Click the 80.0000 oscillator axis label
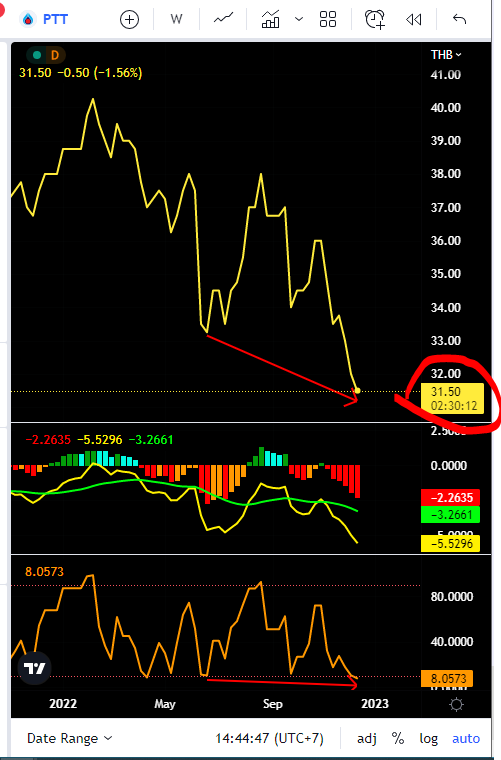 452,596
